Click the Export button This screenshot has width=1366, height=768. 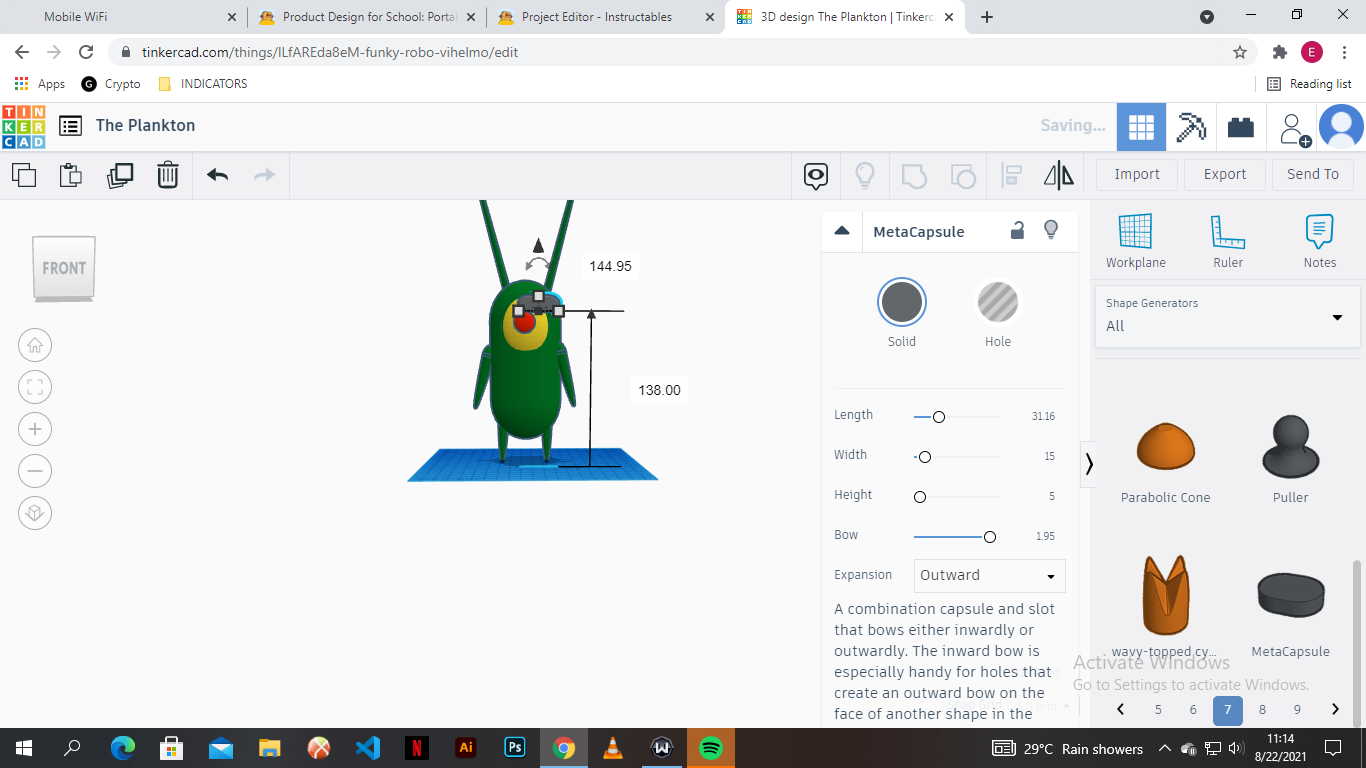click(x=1225, y=174)
